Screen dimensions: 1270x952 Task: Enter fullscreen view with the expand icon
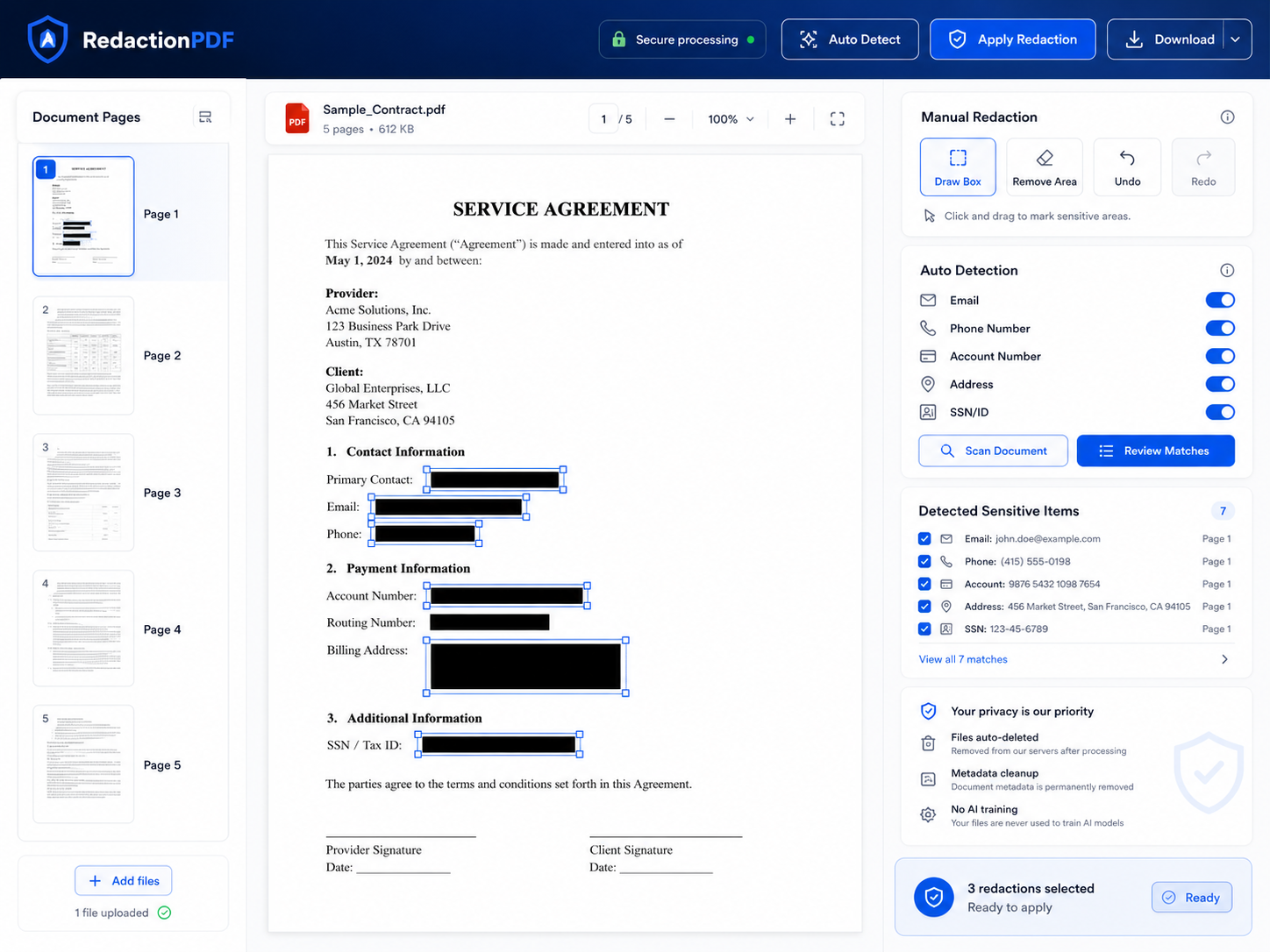[x=838, y=118]
